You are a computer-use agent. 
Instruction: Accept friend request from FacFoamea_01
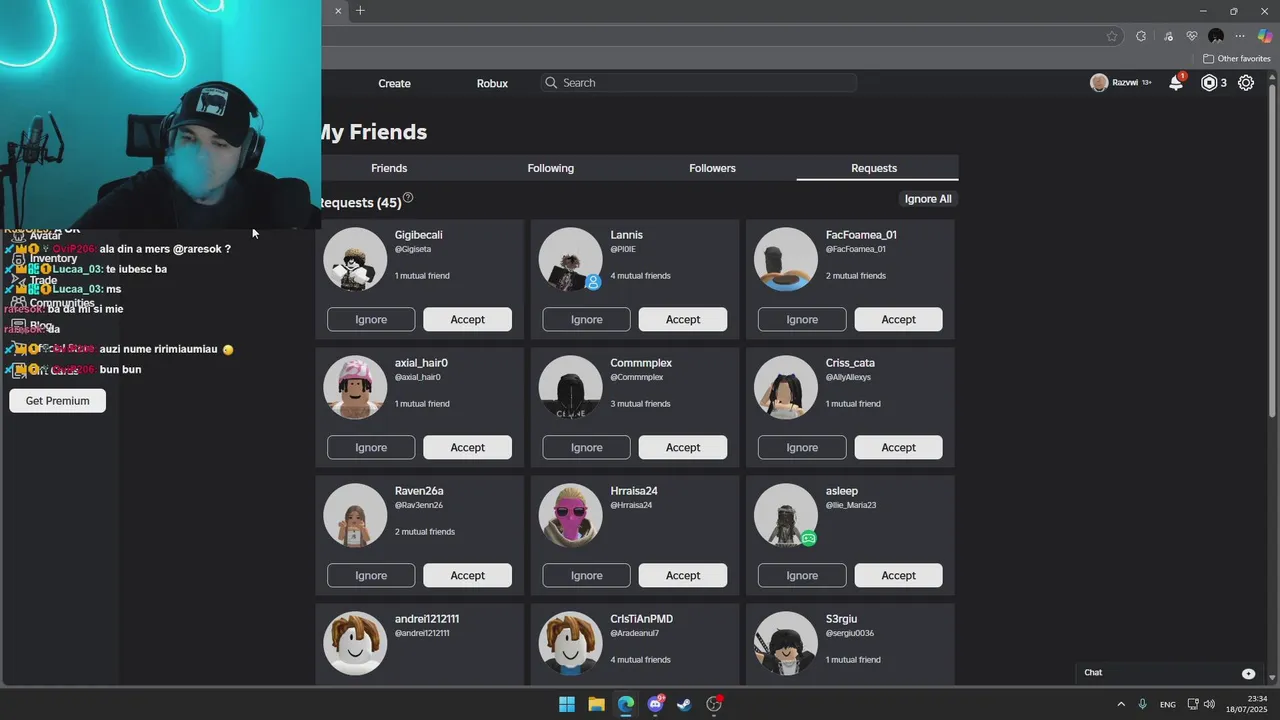point(898,319)
